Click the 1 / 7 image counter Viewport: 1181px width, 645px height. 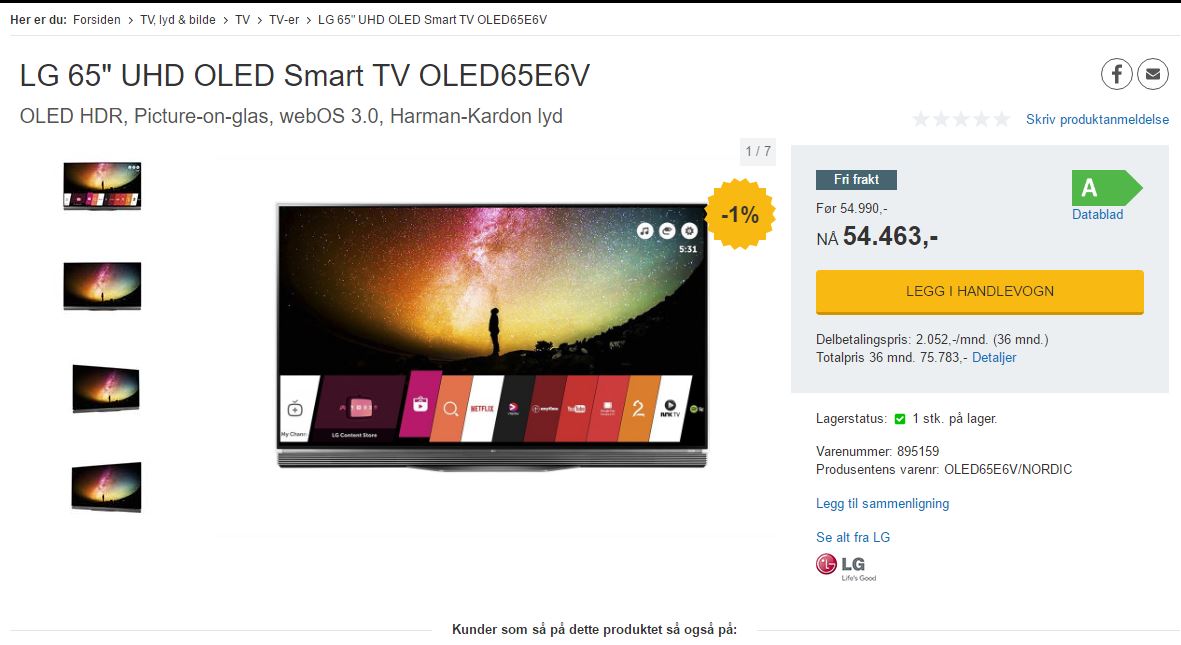[758, 151]
